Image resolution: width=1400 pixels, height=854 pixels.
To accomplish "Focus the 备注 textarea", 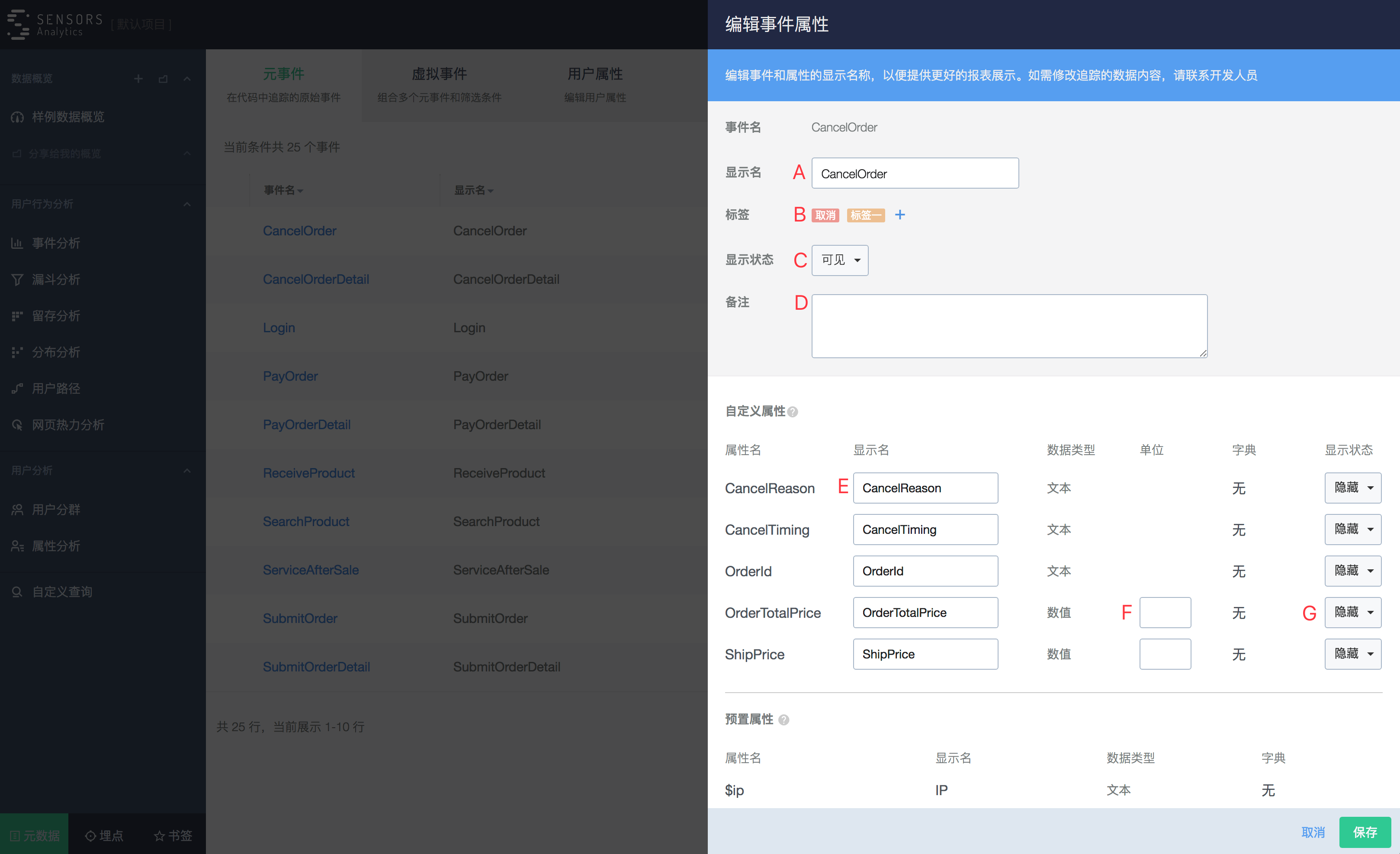I will (x=1009, y=326).
